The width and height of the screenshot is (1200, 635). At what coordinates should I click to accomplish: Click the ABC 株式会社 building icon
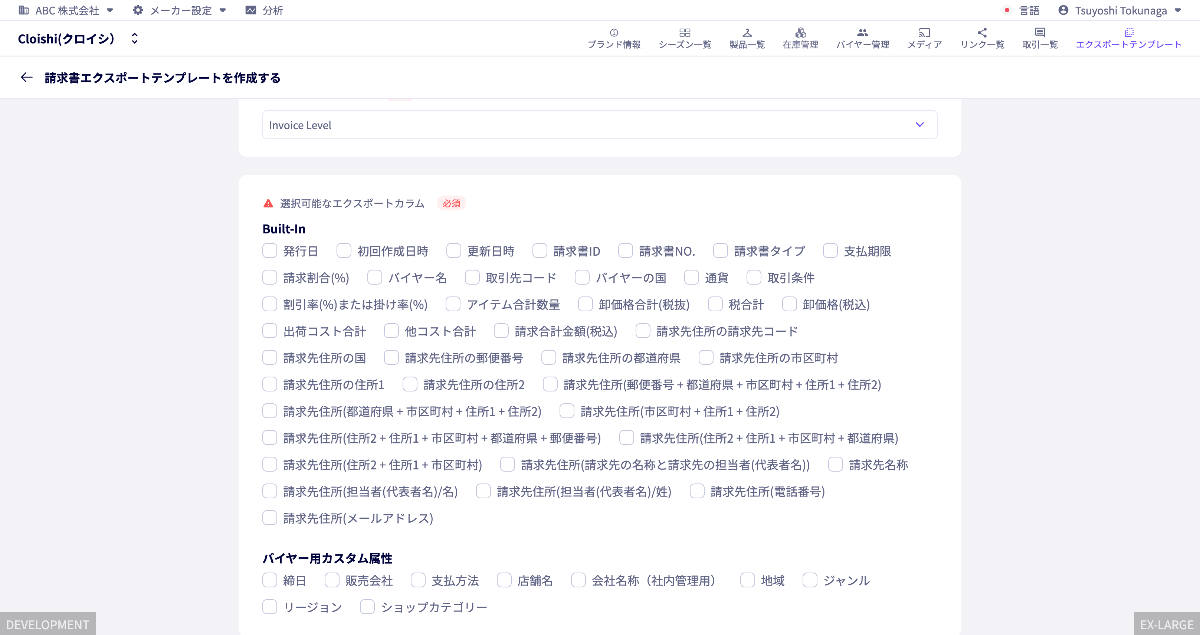[23, 10]
